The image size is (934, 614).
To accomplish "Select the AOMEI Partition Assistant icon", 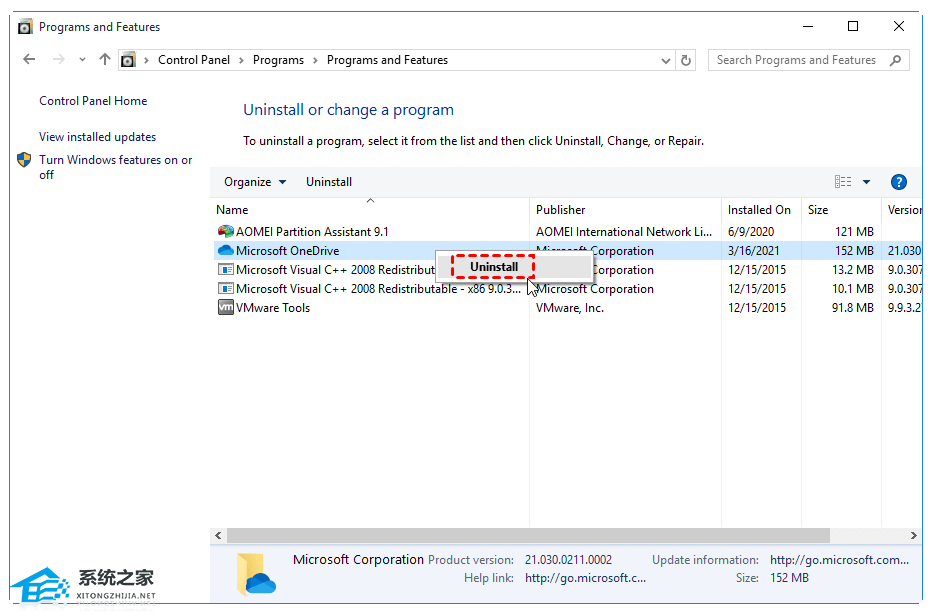I will pyautogui.click(x=226, y=232).
